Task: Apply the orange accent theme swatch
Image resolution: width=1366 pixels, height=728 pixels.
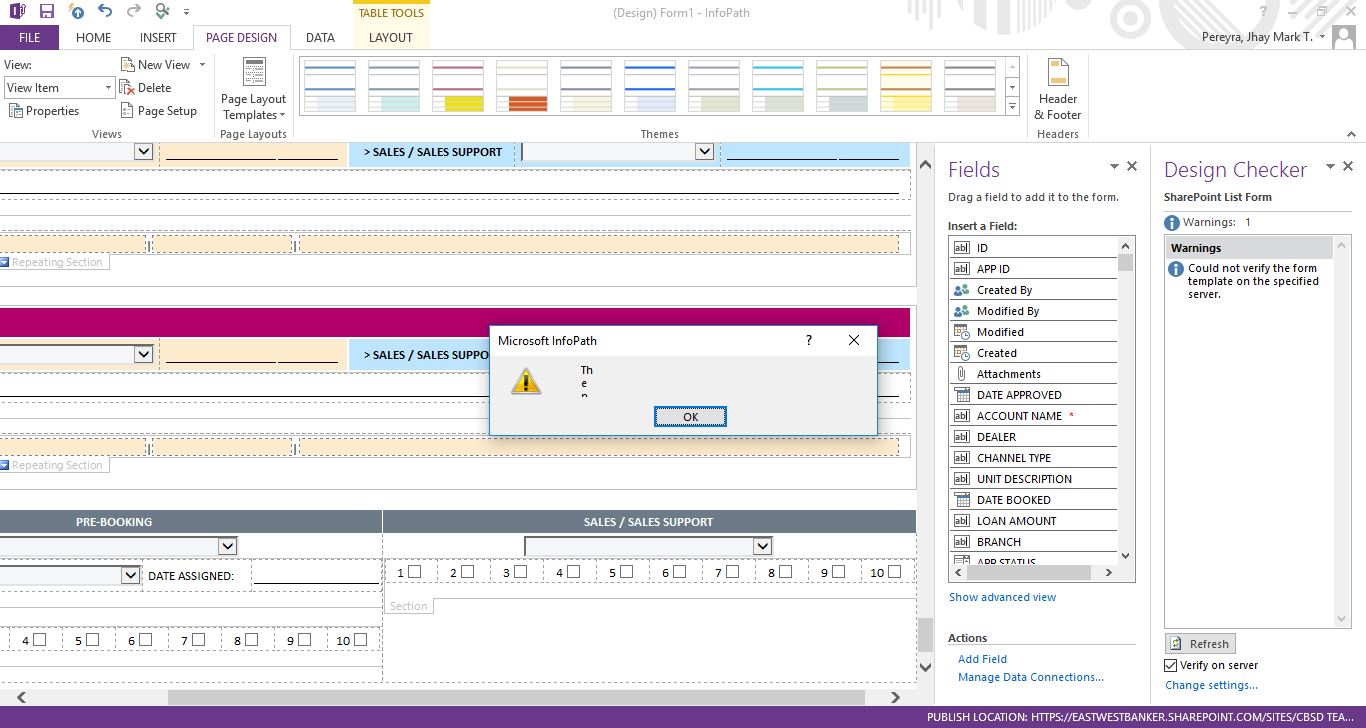Action: tap(521, 86)
